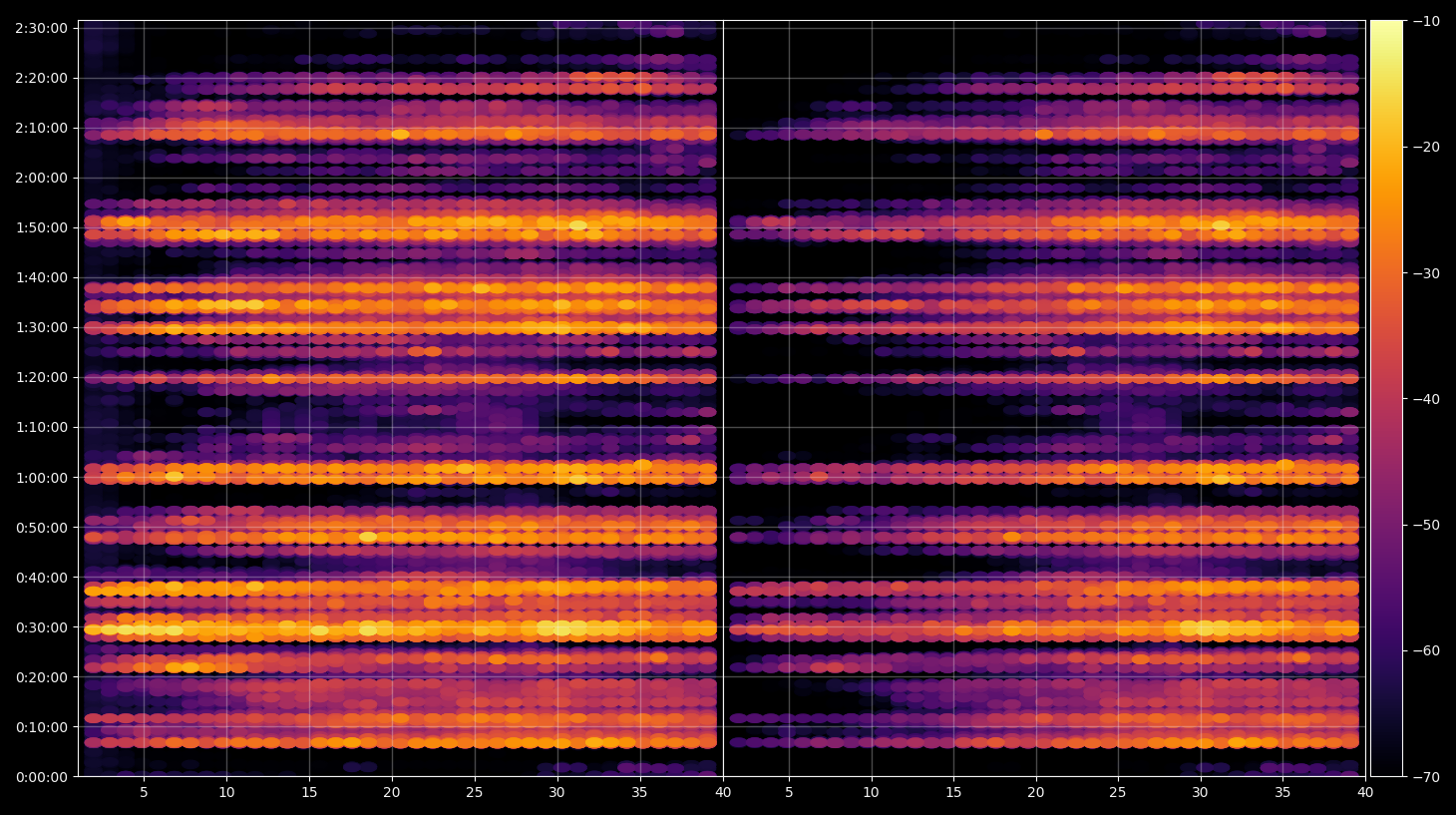Click the −10 colorbar tick label
This screenshot has width=1456, height=815.
pos(1426,21)
